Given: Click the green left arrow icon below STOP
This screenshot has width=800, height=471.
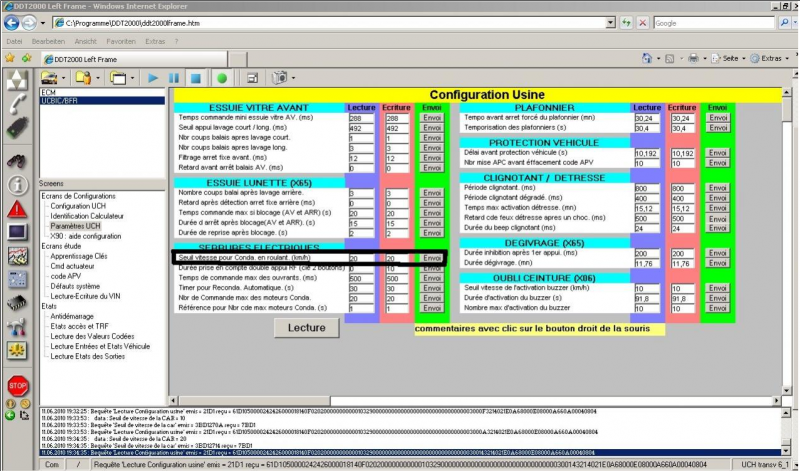Looking at the screenshot, I should [x=10, y=415].
